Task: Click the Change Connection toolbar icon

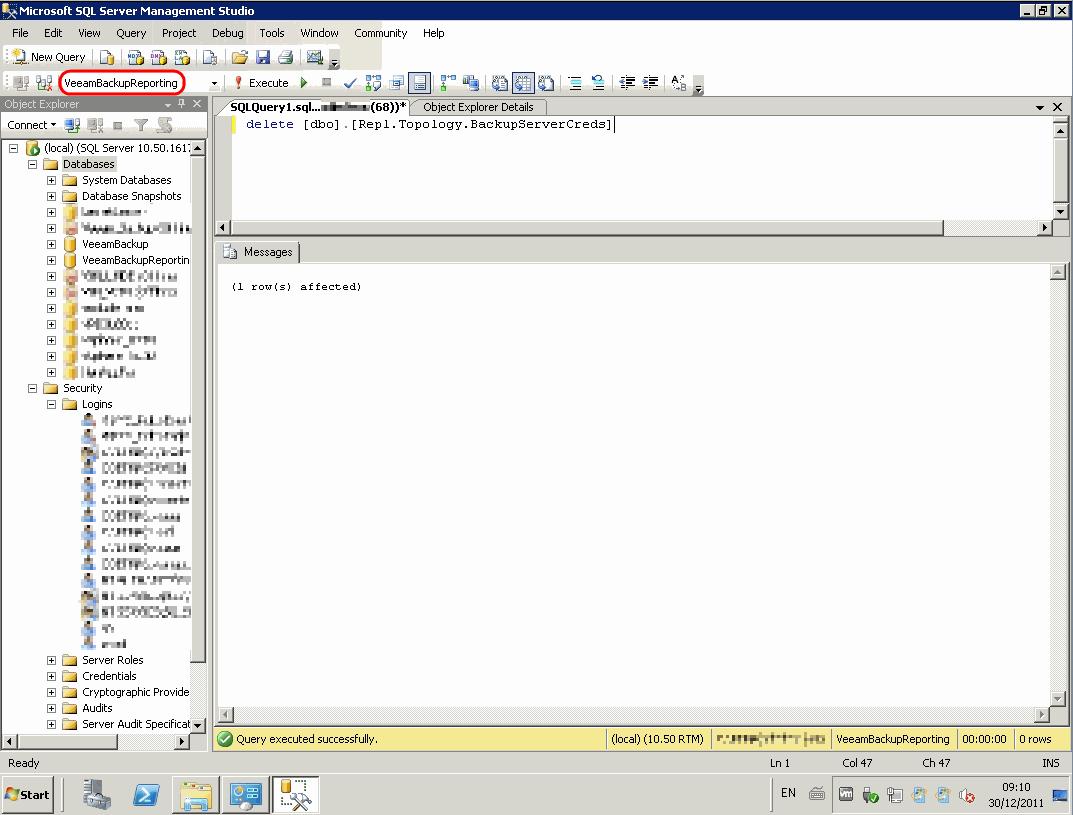Action: (44, 83)
